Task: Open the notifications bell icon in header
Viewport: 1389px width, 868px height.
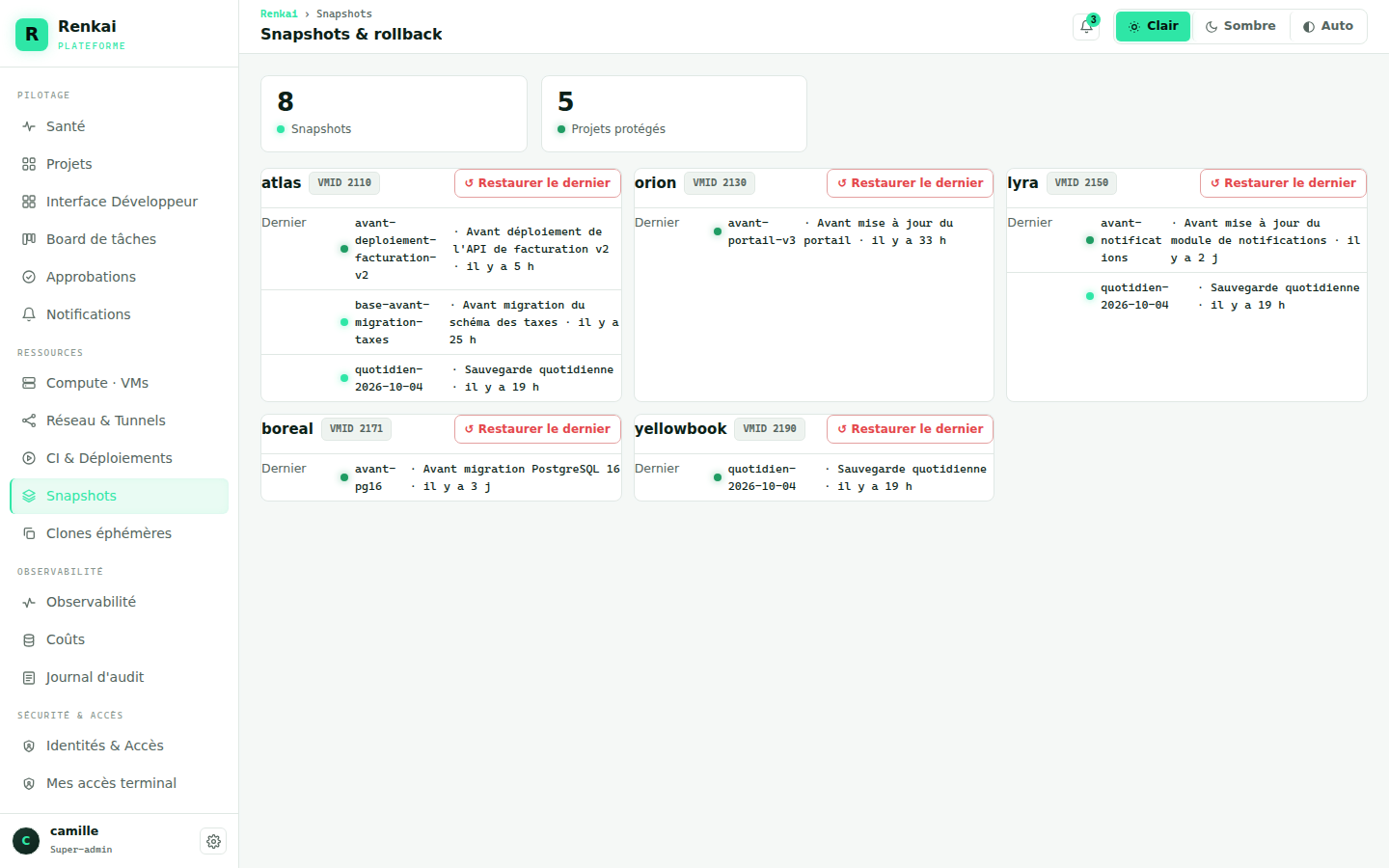Action: (x=1086, y=27)
